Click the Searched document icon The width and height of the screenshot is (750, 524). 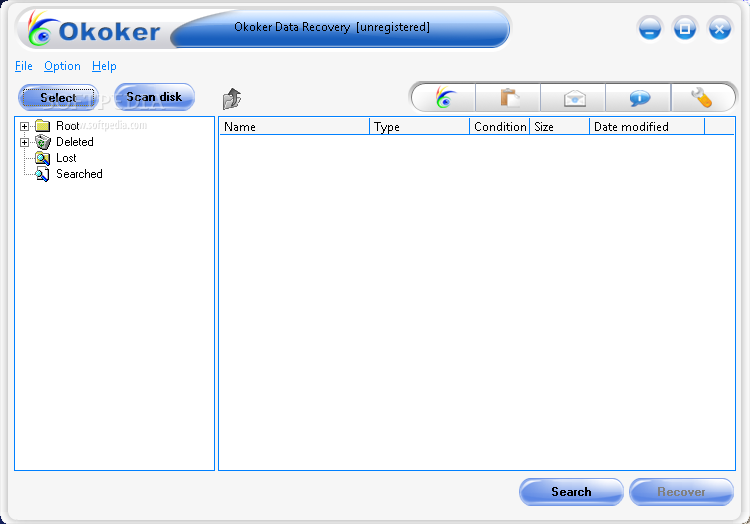click(43, 175)
